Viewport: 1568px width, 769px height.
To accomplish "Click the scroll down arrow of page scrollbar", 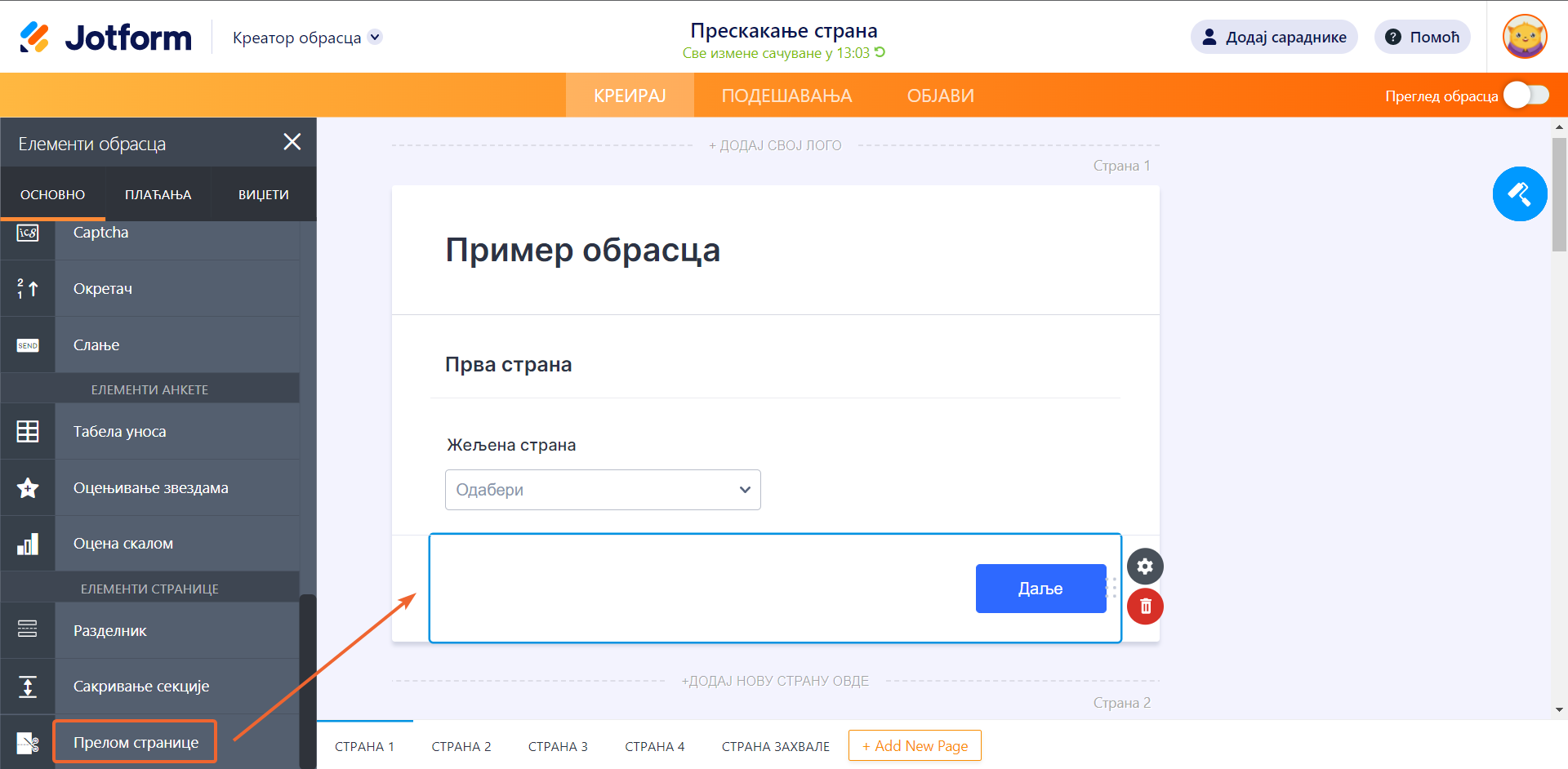I will point(1559,710).
